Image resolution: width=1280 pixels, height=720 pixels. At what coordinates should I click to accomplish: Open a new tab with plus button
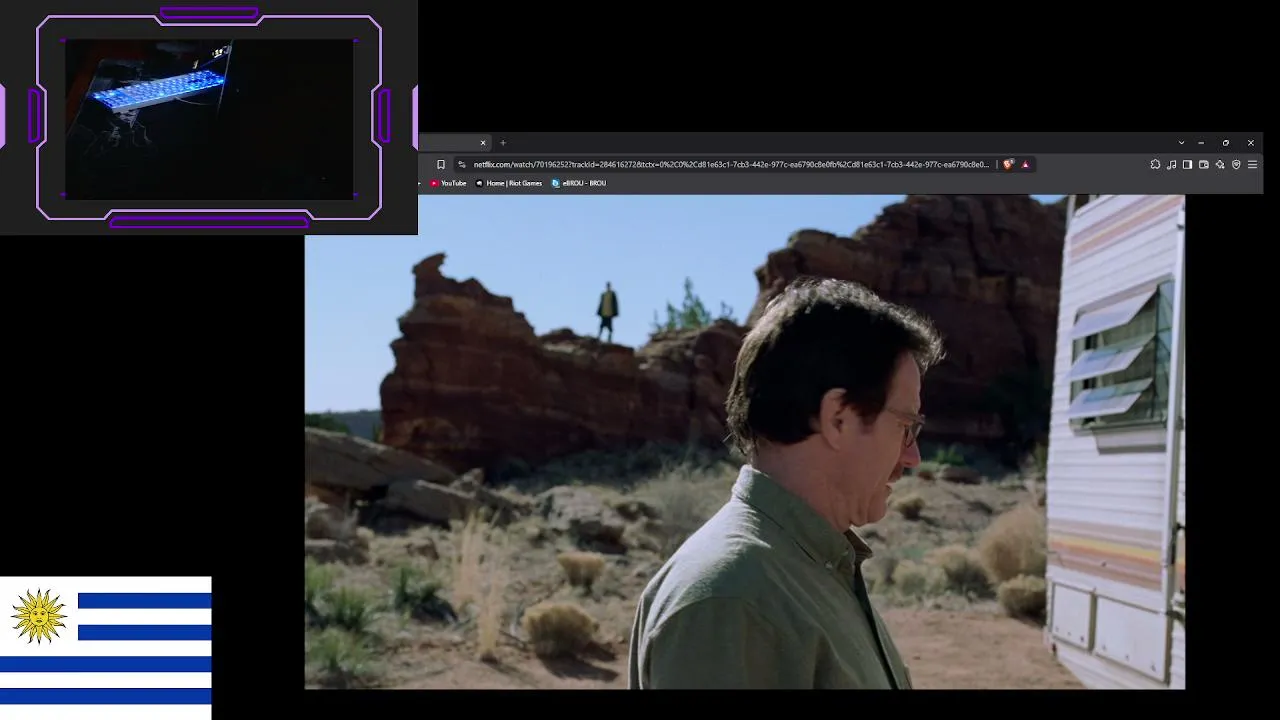pyautogui.click(x=503, y=143)
